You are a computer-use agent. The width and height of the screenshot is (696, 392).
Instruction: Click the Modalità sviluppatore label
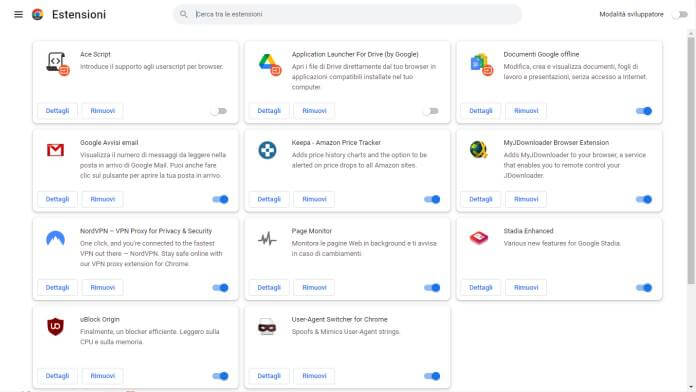click(631, 14)
